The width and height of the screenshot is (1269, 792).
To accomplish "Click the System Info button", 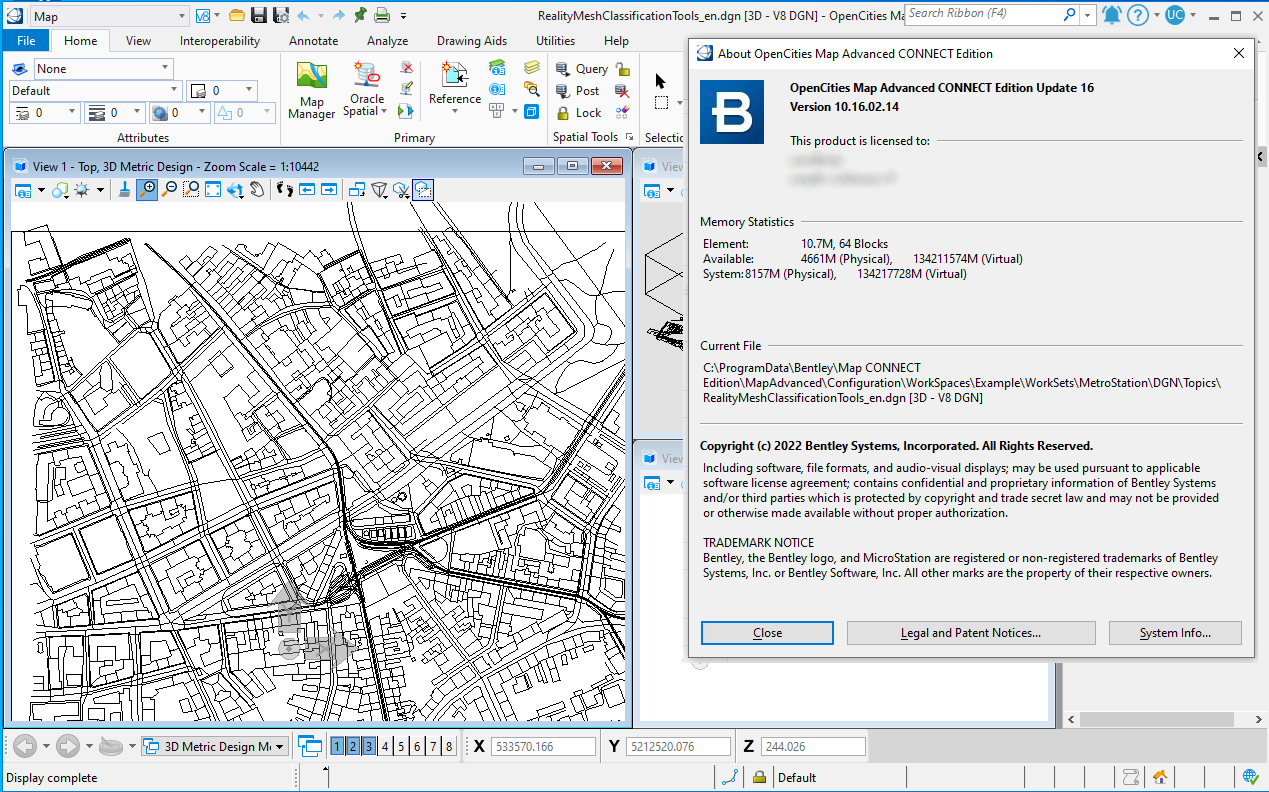I will click(x=1175, y=633).
